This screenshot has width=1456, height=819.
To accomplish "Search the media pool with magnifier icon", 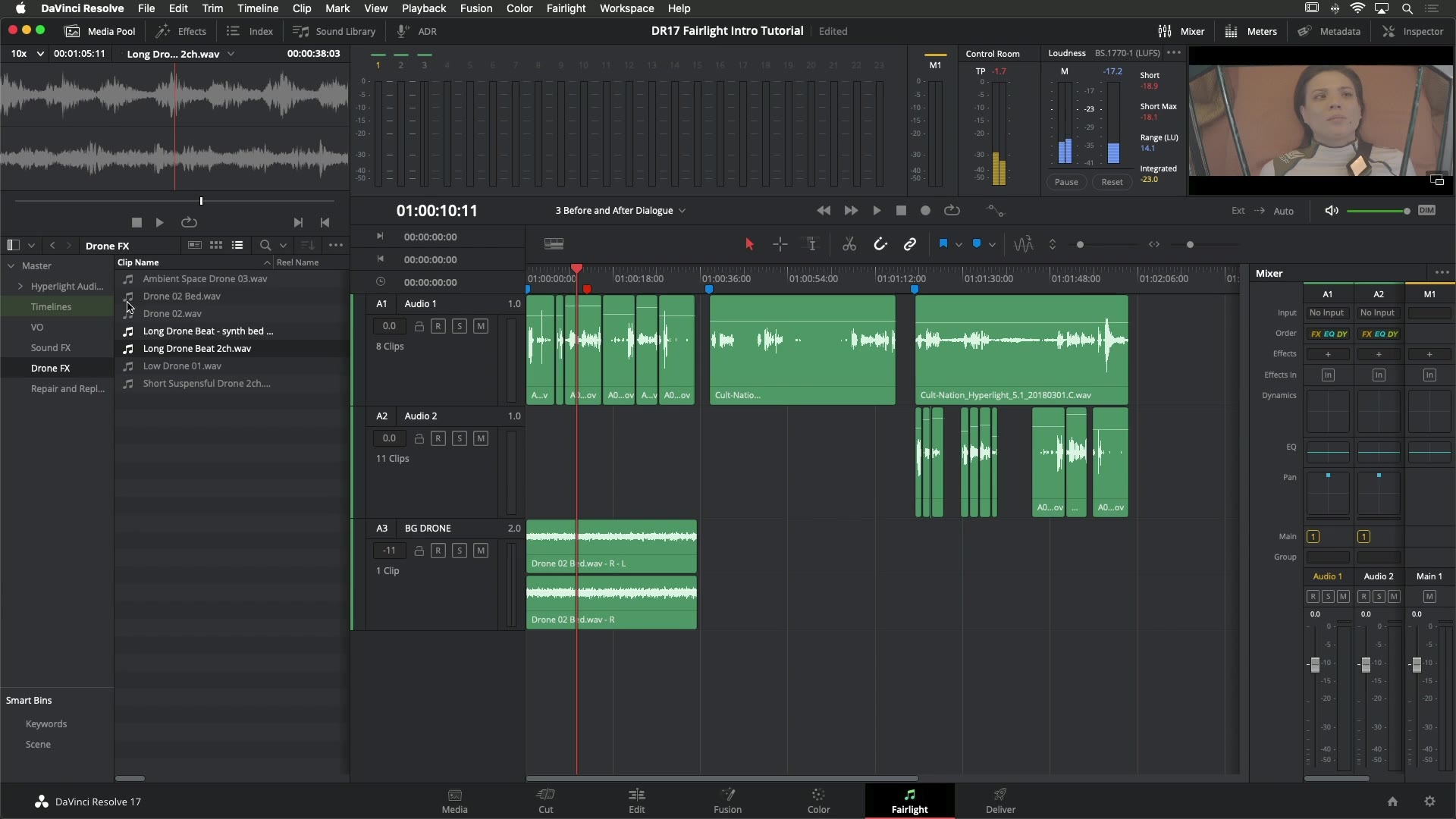I will point(265,246).
